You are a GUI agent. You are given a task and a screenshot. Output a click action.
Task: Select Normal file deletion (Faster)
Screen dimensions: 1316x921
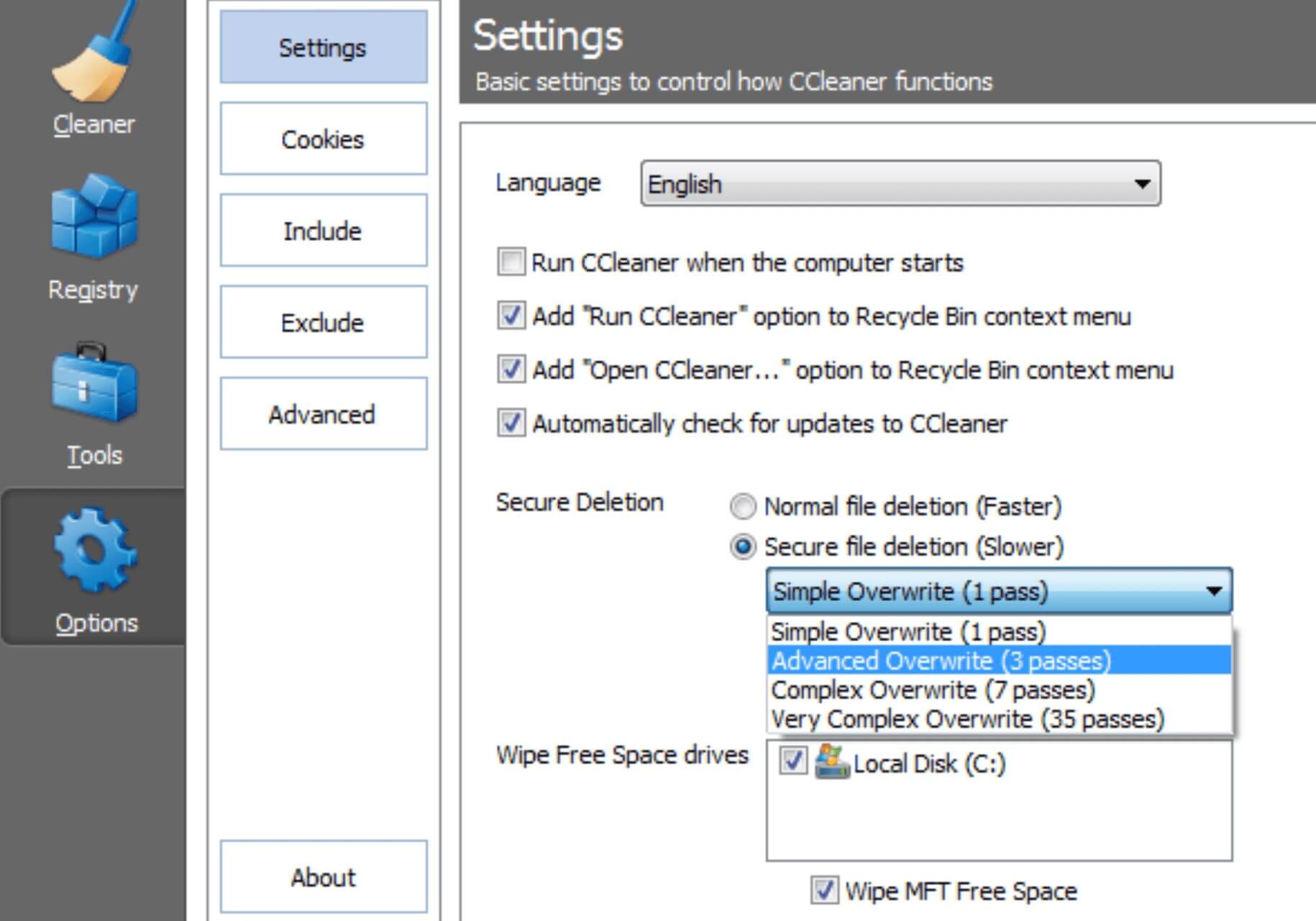(x=743, y=507)
